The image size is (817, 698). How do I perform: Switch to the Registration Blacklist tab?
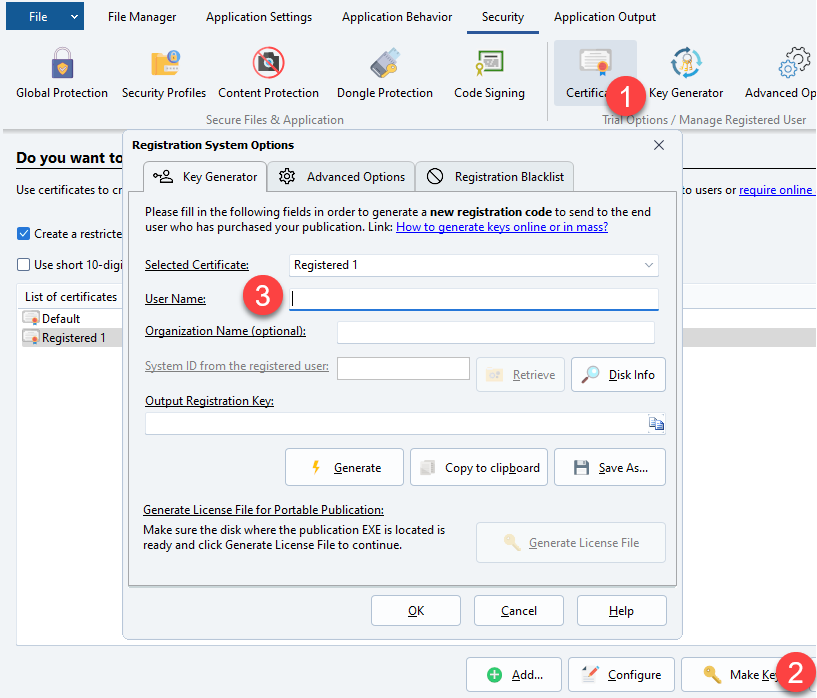(x=495, y=177)
